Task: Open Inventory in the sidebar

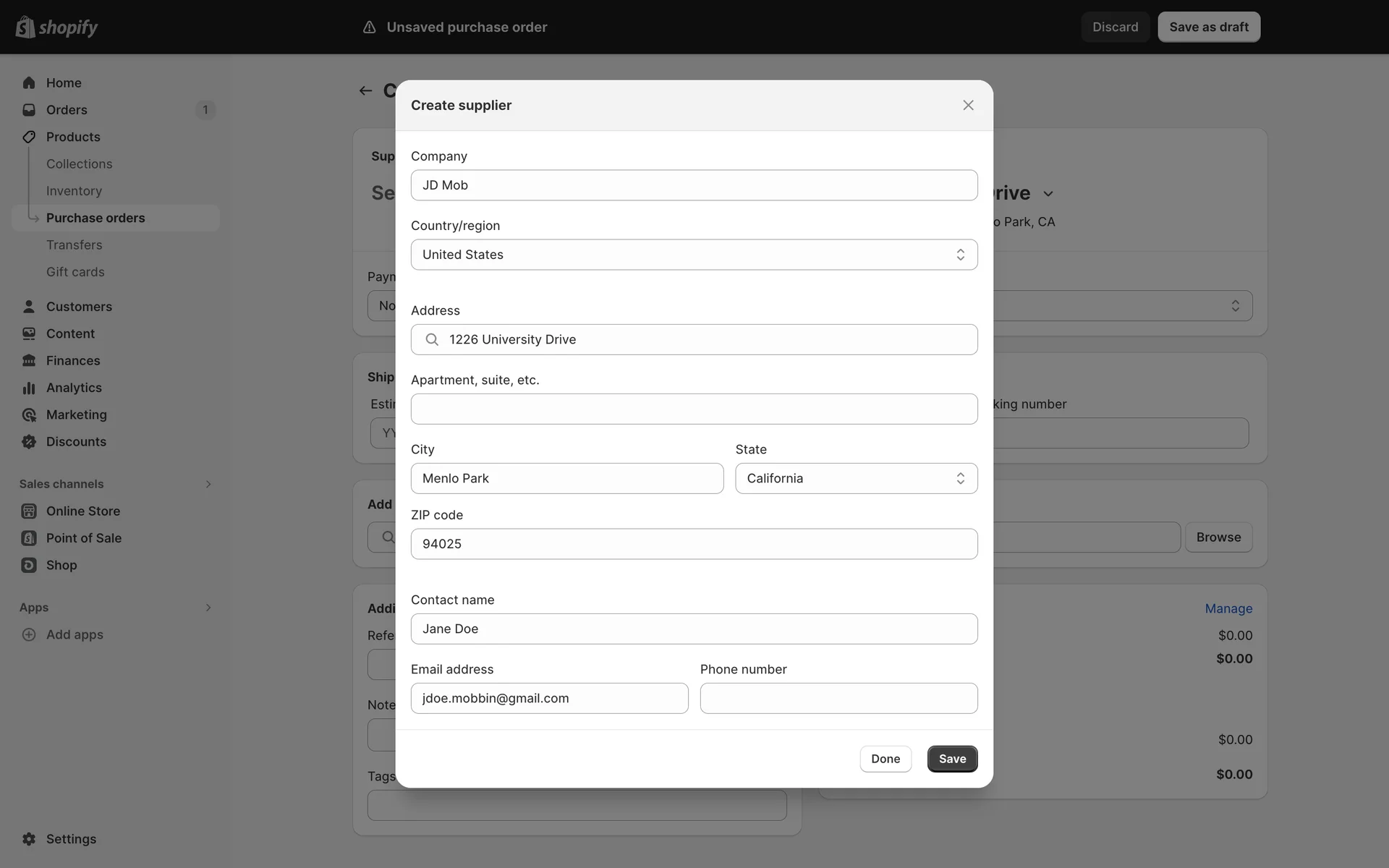Action: click(x=74, y=191)
